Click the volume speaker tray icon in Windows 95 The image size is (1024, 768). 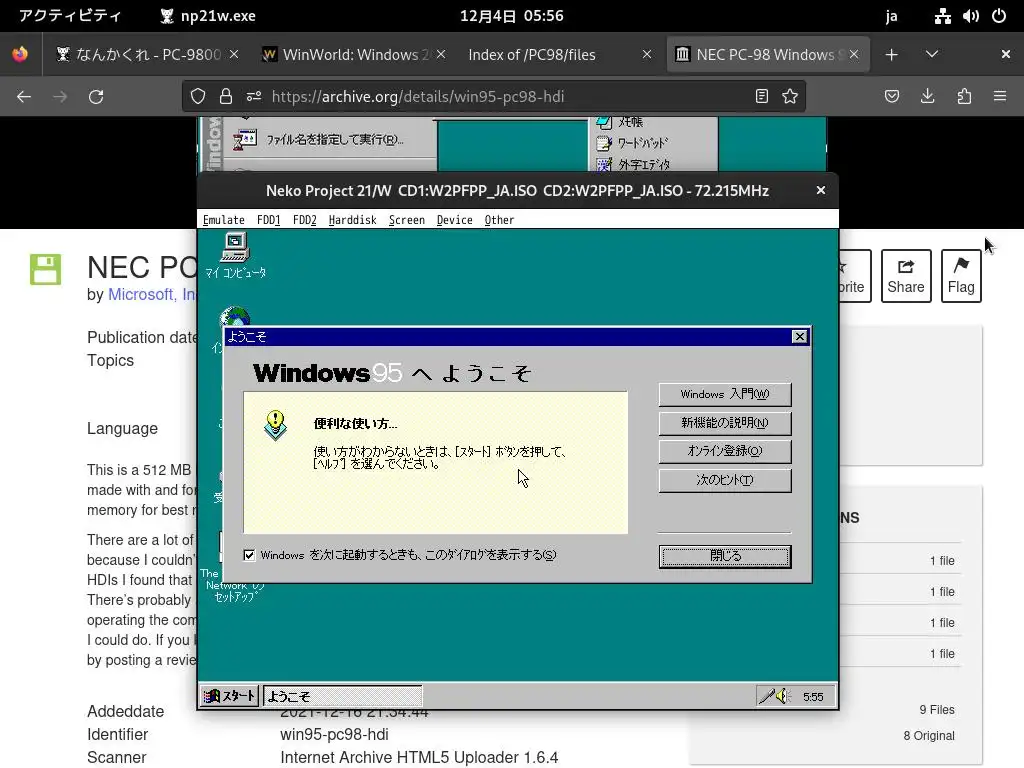click(x=783, y=696)
